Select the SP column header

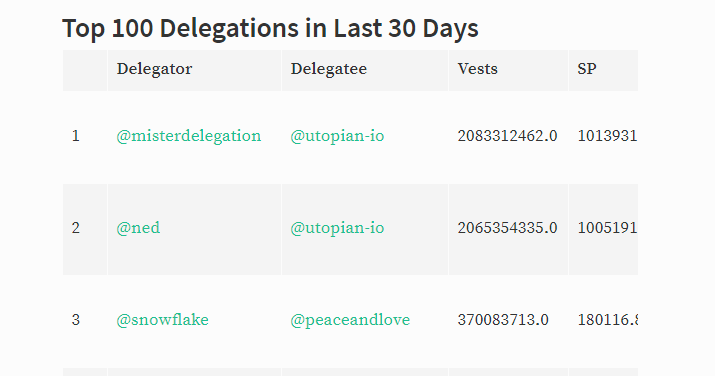[x=587, y=69]
